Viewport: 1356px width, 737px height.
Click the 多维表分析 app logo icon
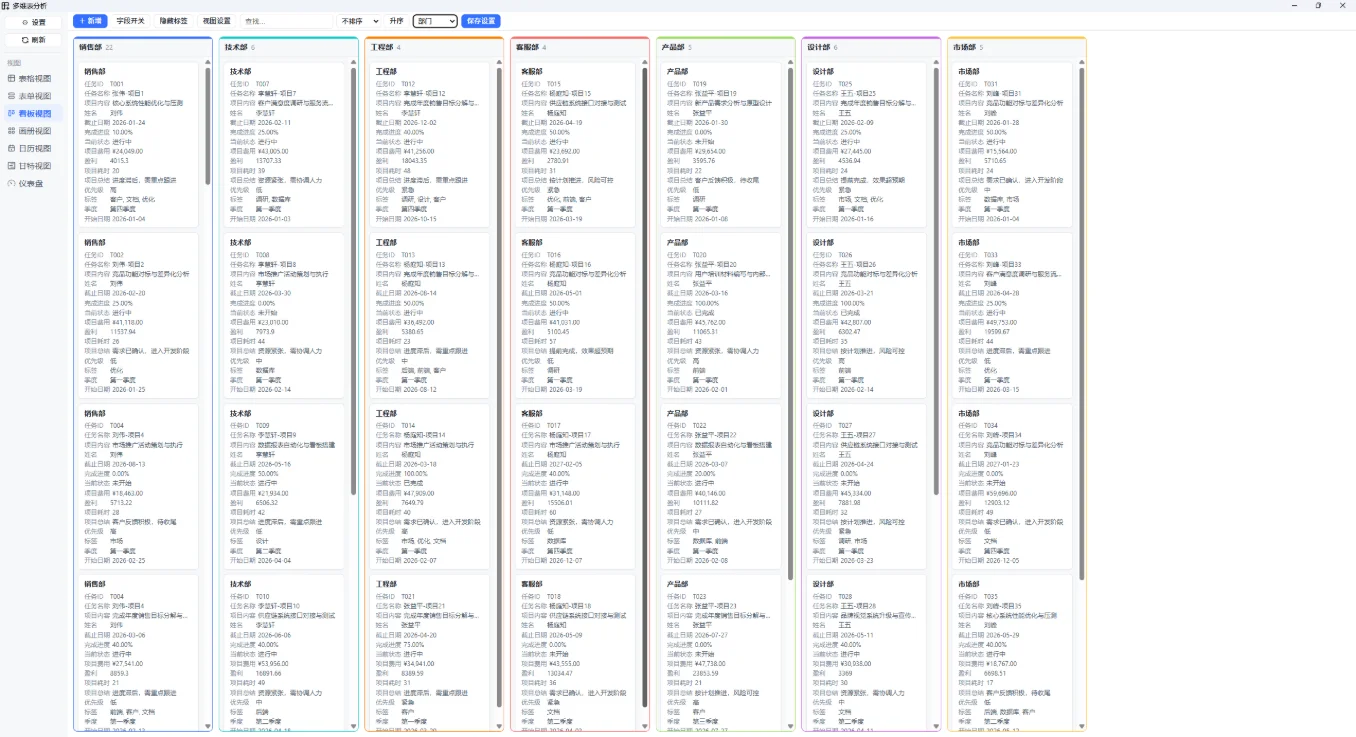[x=7, y=5]
